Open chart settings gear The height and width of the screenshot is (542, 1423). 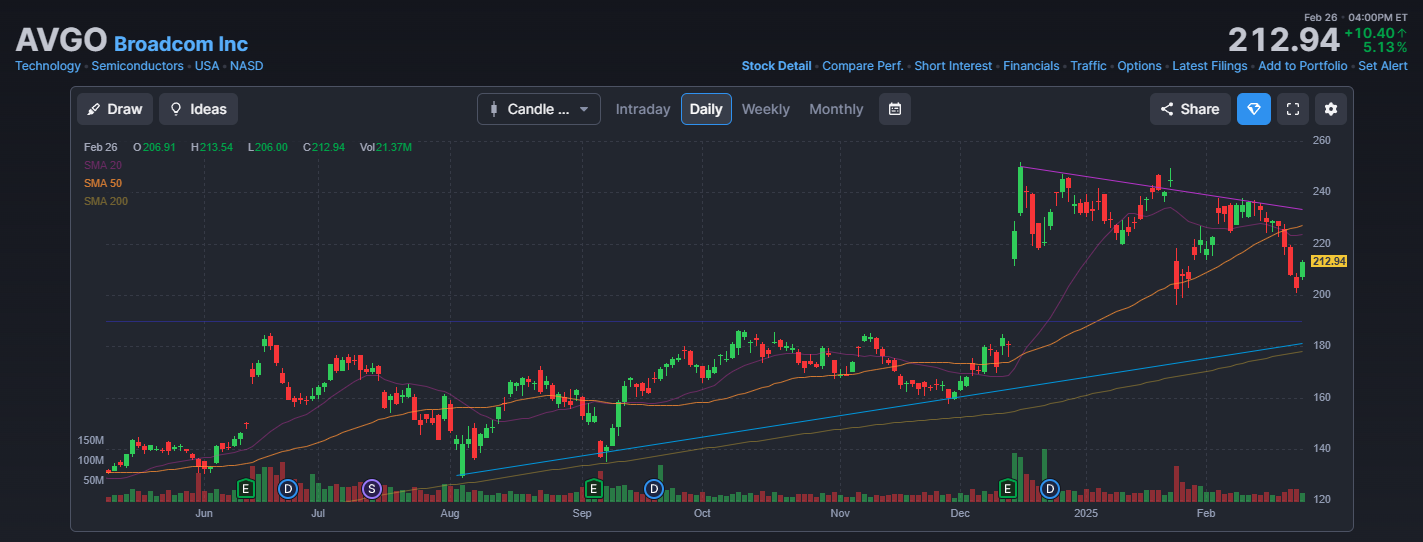coord(1331,109)
